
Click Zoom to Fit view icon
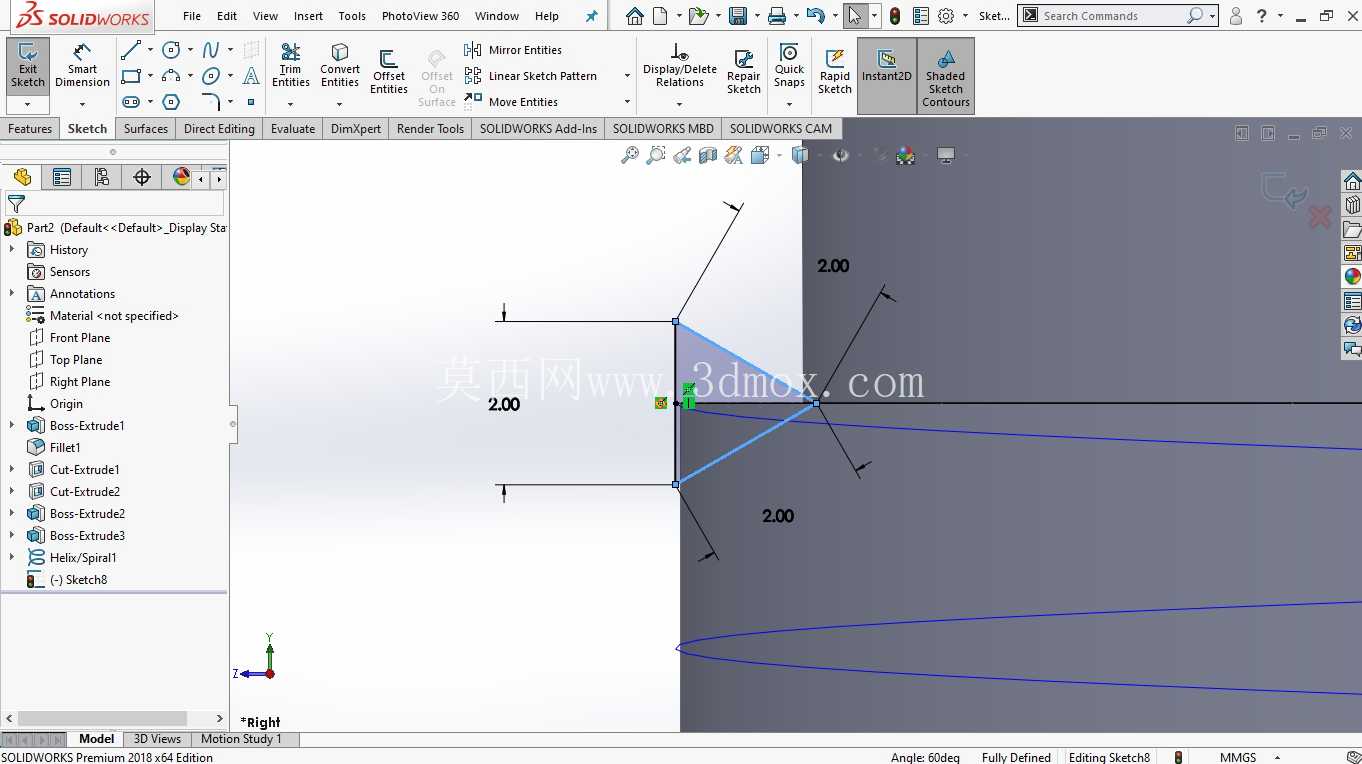[x=630, y=155]
